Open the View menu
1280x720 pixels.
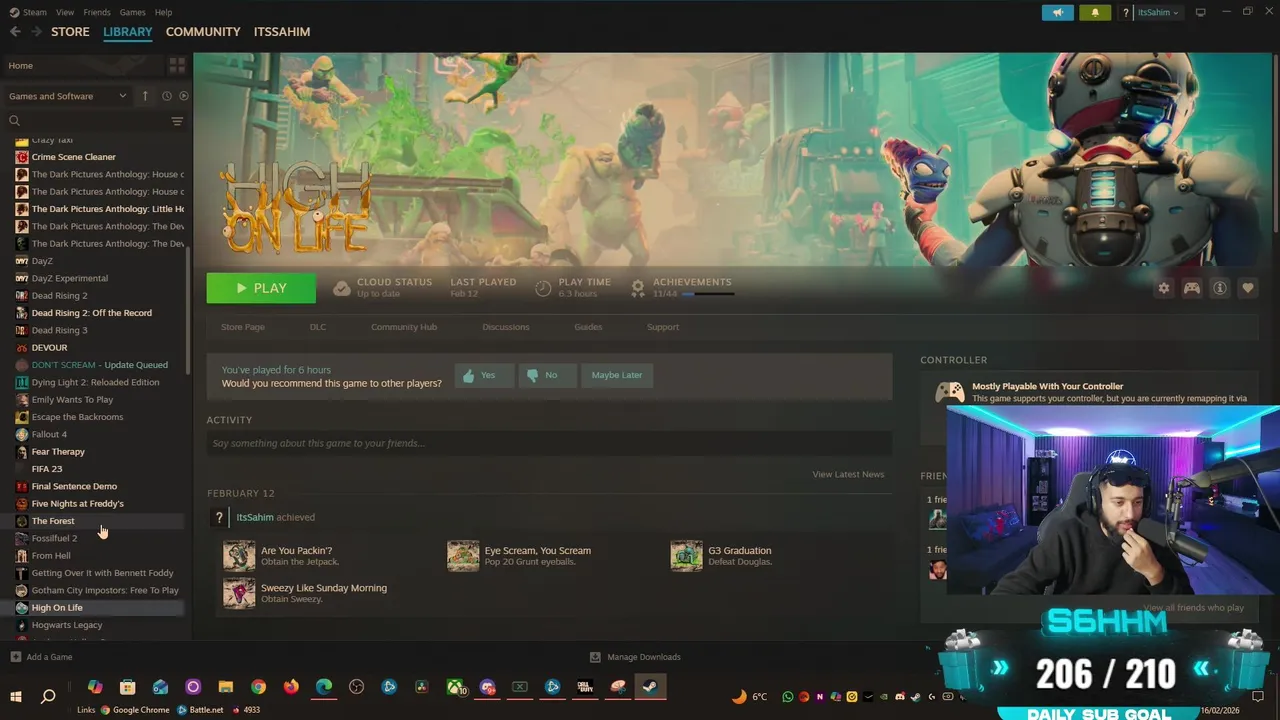[65, 12]
